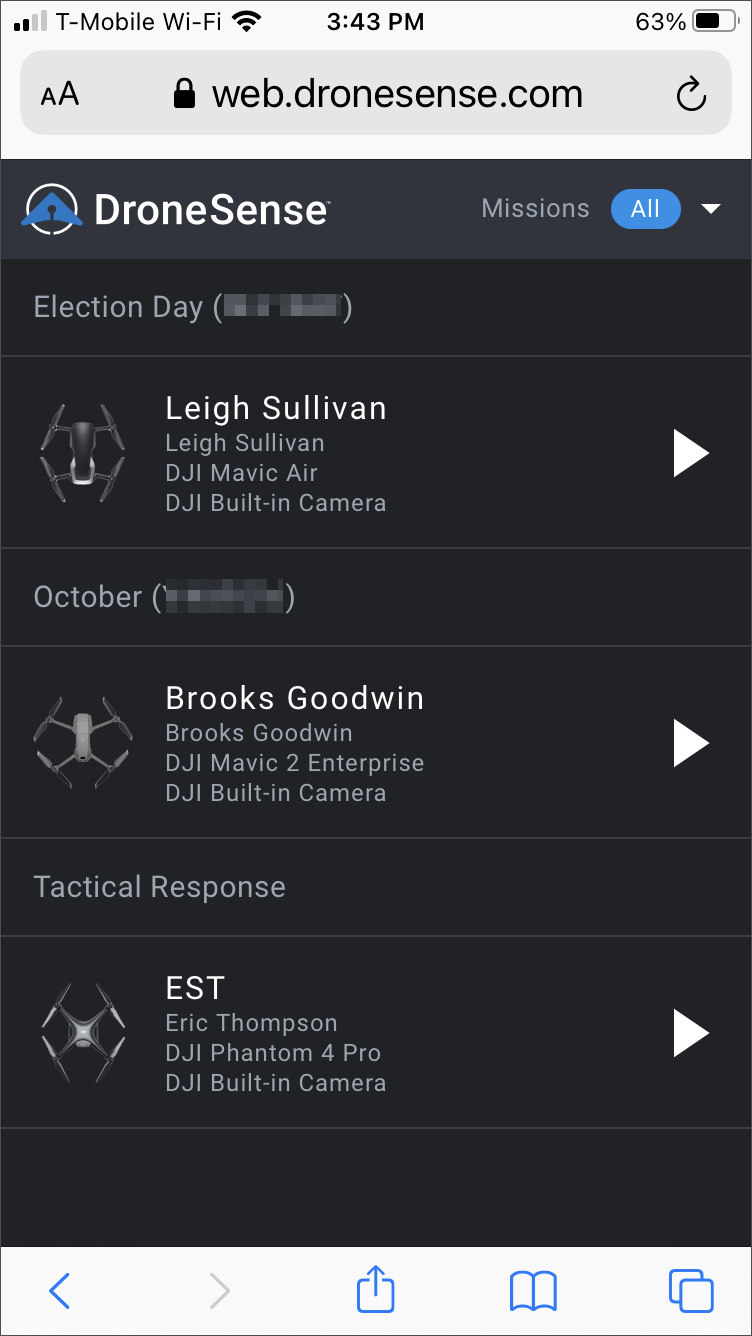
Task: Expand the Missions dropdown arrow
Action: coord(711,209)
